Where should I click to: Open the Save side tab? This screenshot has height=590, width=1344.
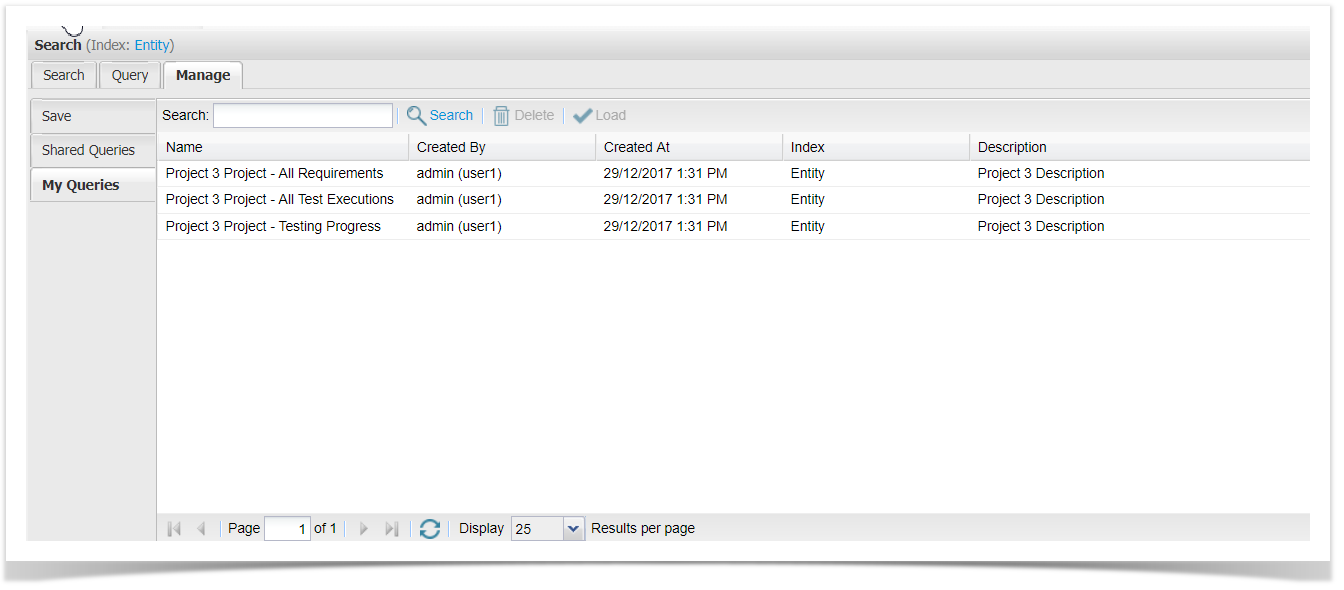(57, 116)
